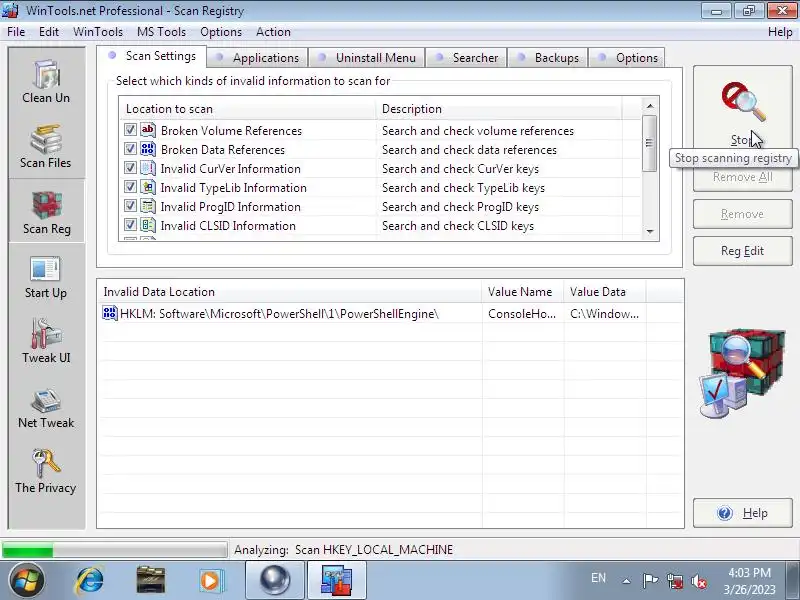Click the registry cube logo image
This screenshot has height=600, width=800.
click(742, 373)
